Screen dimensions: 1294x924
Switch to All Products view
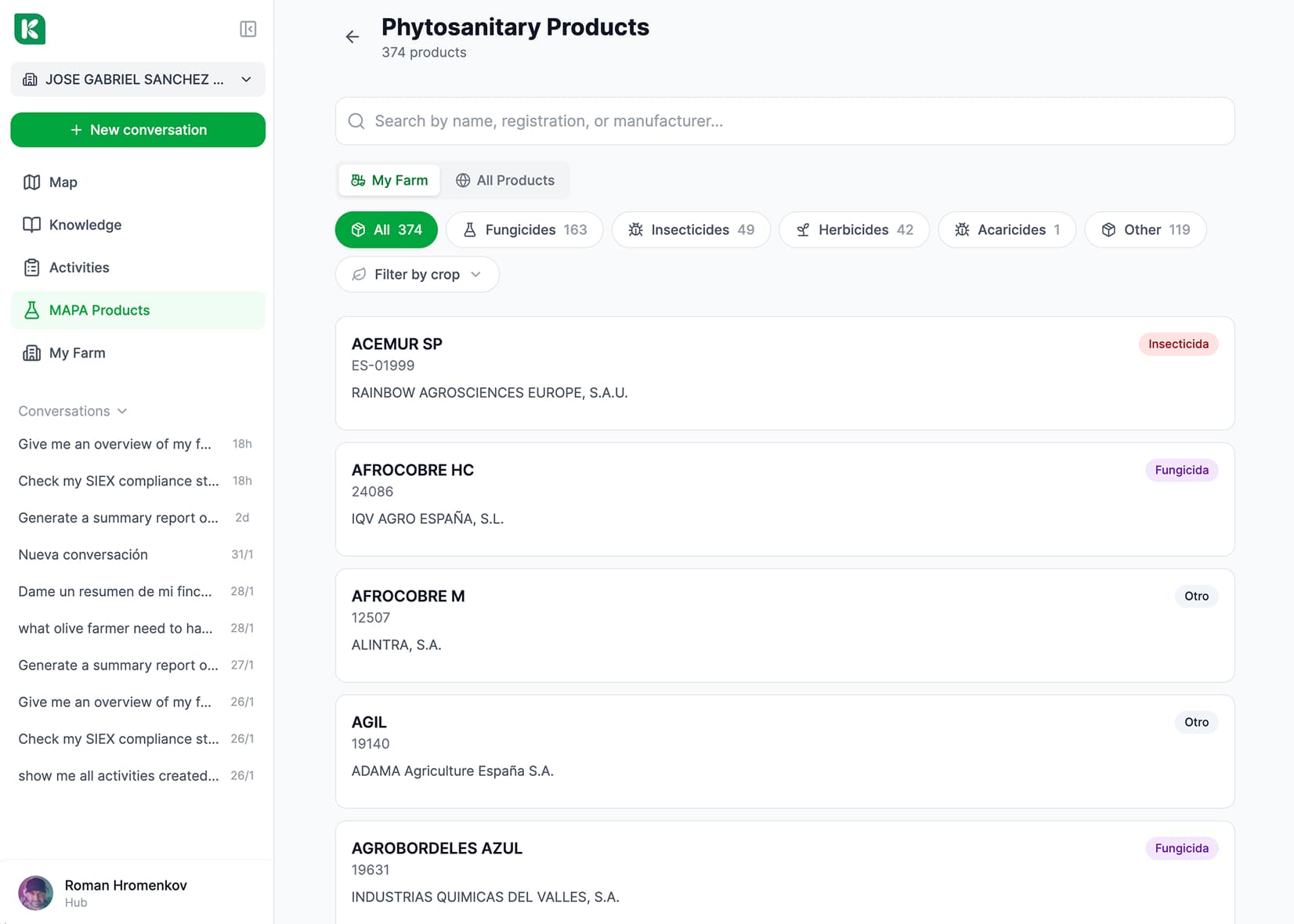(506, 180)
